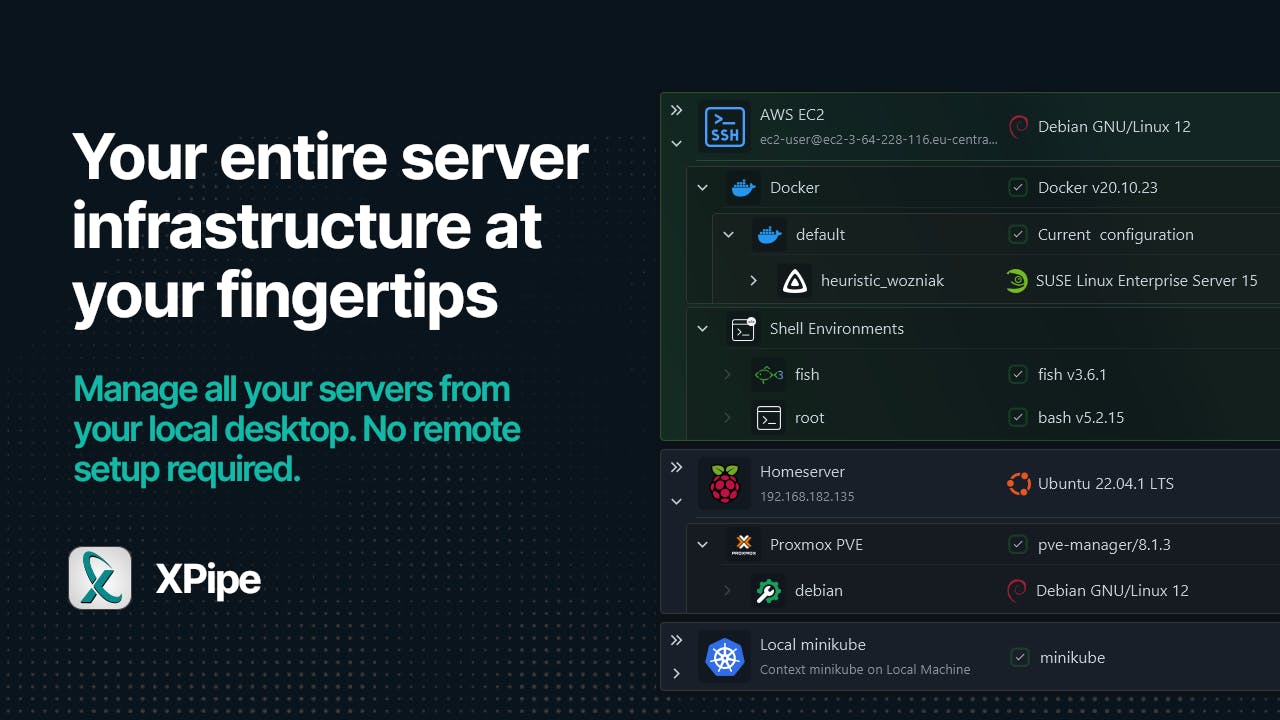Click the double-chevron on Local minikube
The height and width of the screenshot is (720, 1280).
point(677,640)
